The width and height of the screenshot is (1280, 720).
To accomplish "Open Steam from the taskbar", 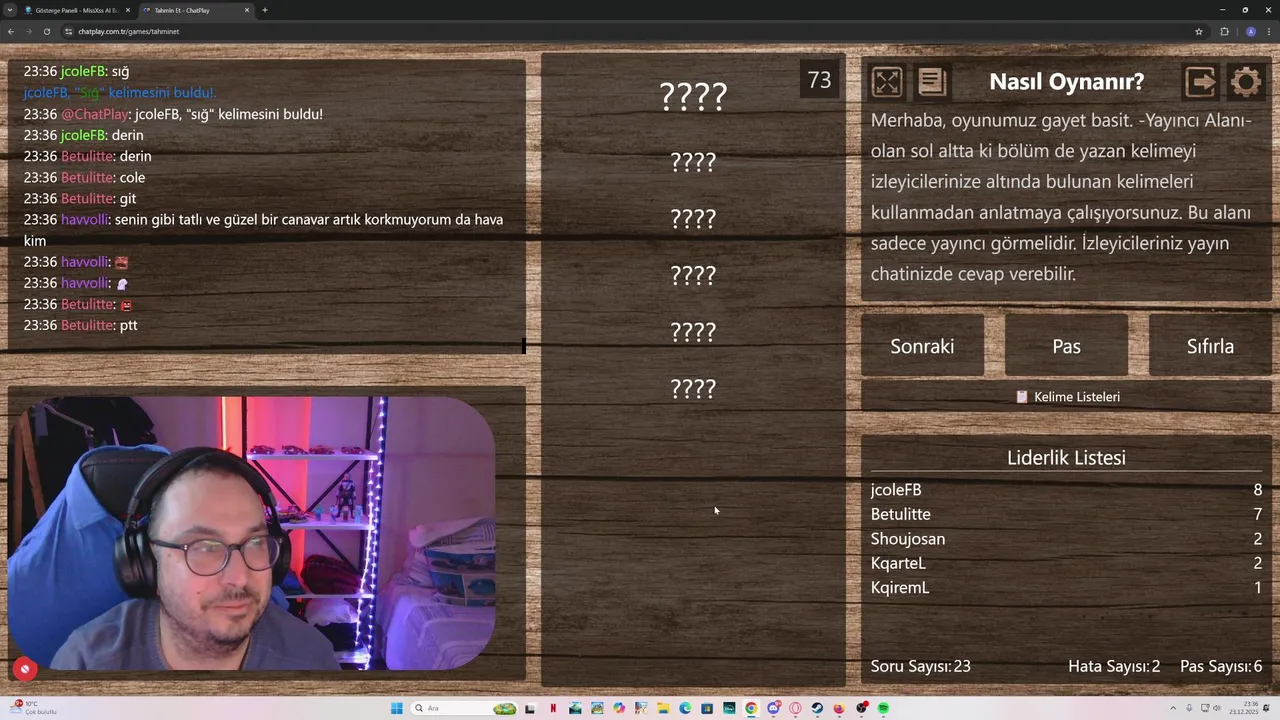I will coord(817,708).
